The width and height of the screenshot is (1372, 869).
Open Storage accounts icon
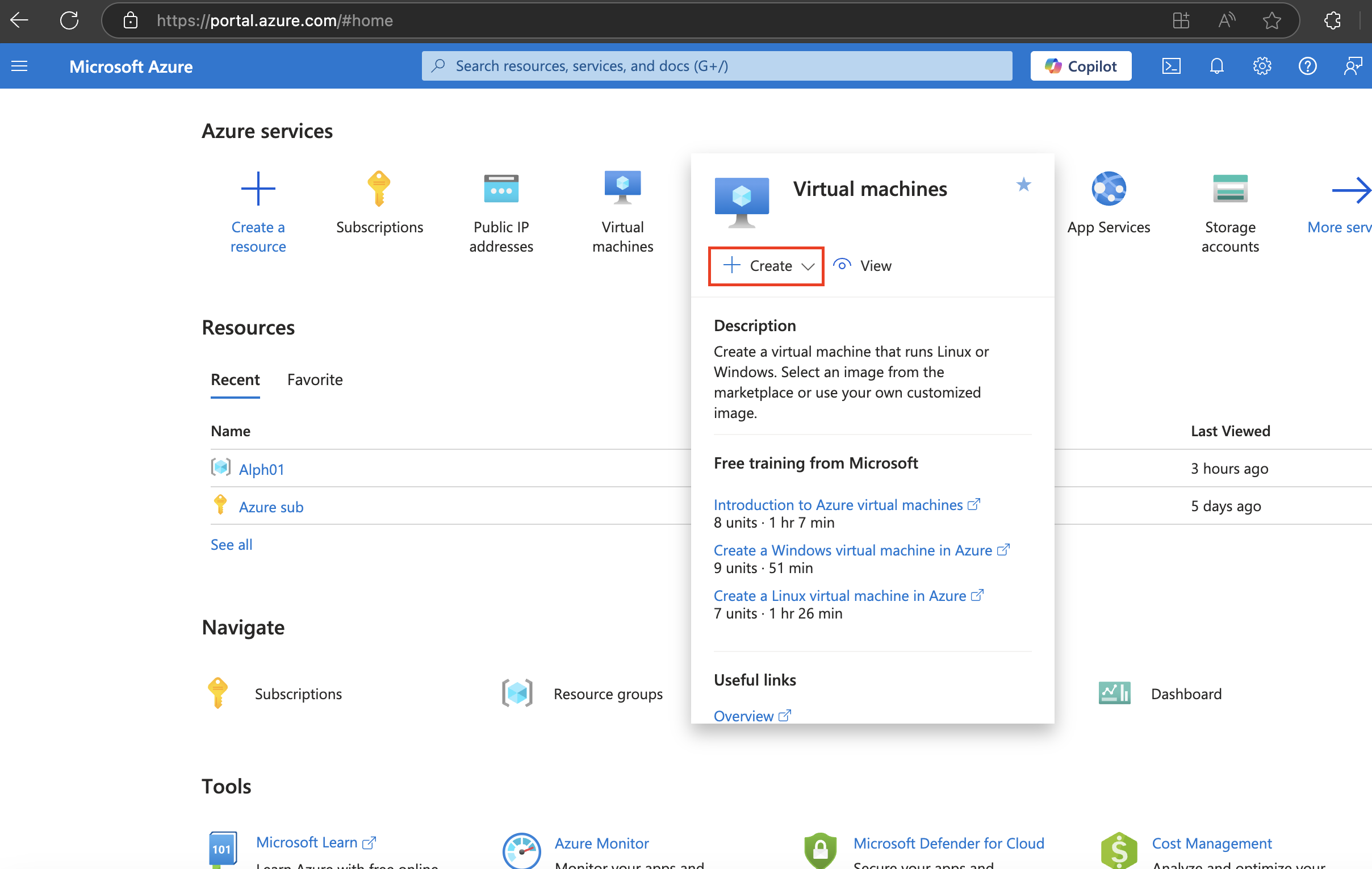tap(1230, 189)
